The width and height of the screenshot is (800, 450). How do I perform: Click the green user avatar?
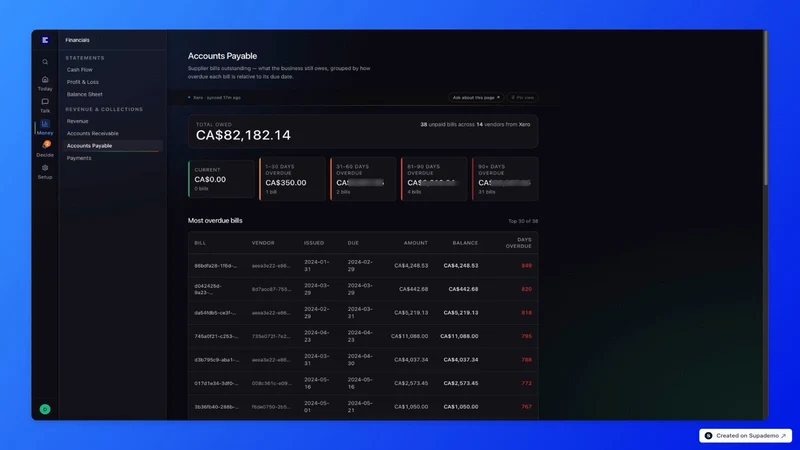(x=45, y=409)
